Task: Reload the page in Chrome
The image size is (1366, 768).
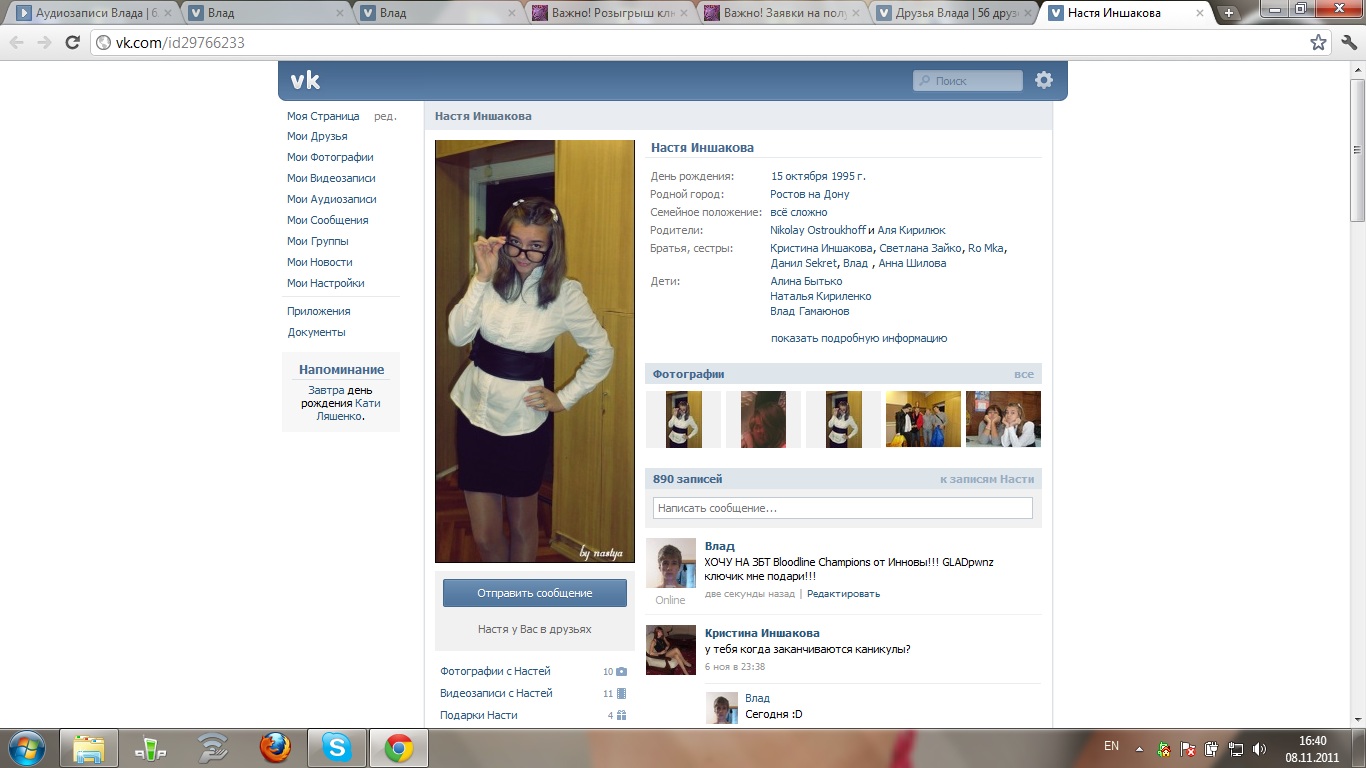Action: coord(72,43)
